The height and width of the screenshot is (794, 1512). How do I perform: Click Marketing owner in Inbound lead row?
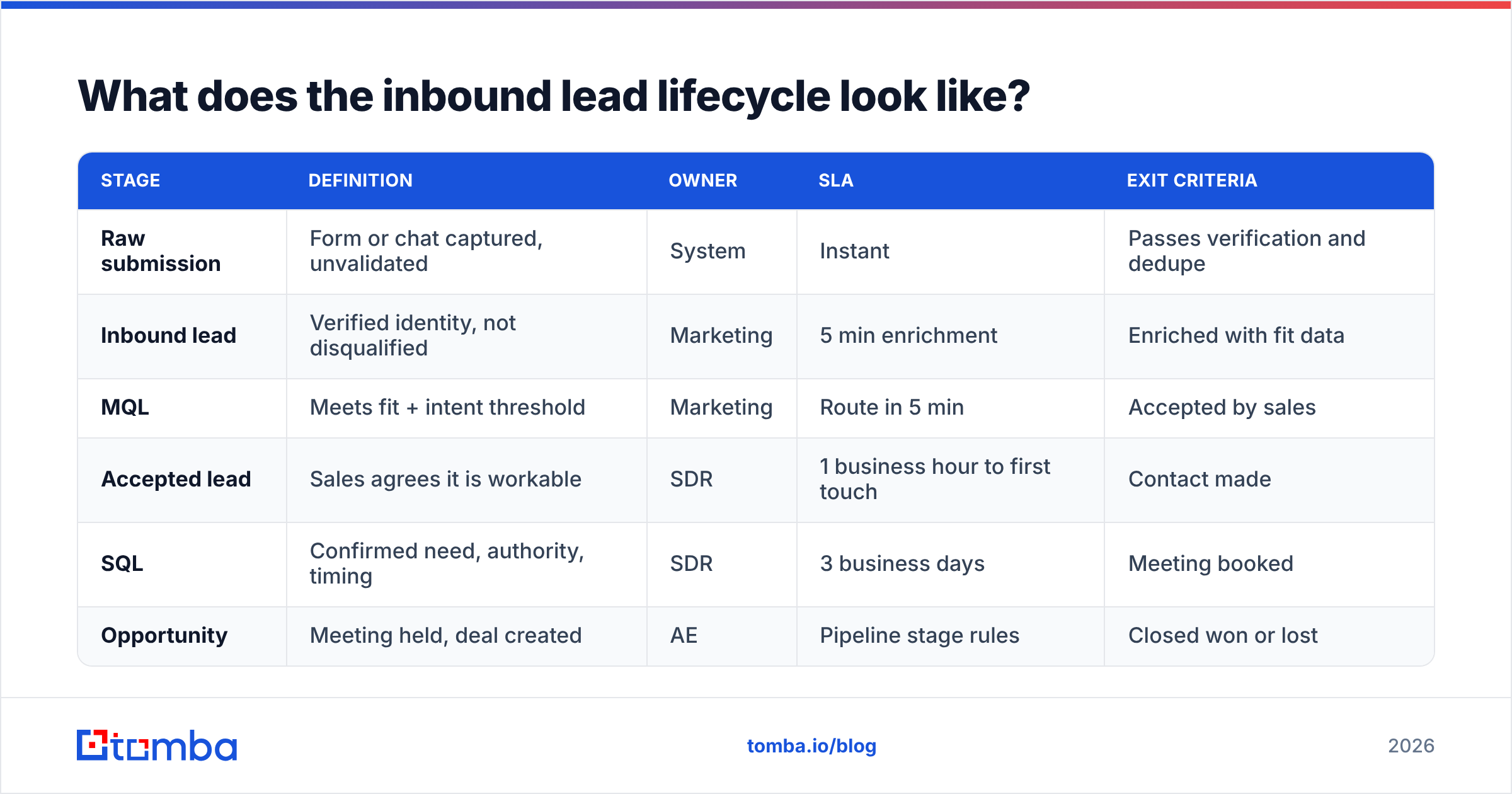[x=721, y=336]
